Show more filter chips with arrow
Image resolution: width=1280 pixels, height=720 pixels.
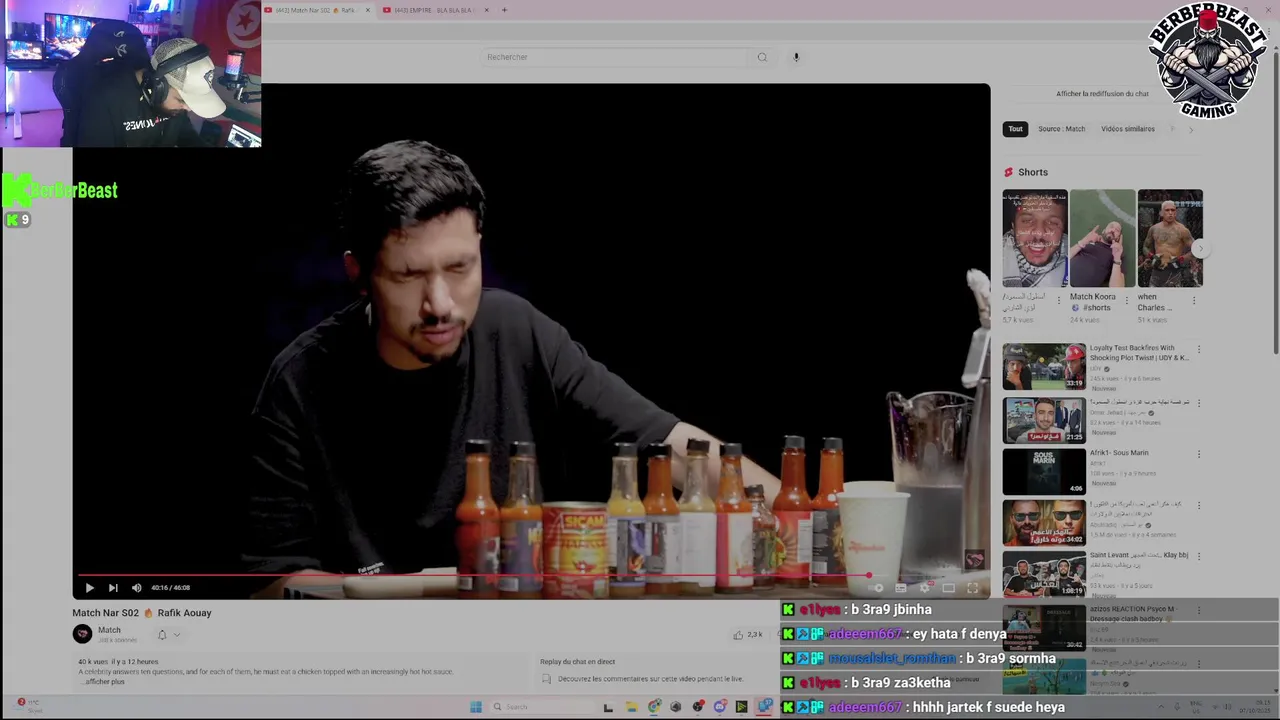[1190, 129]
